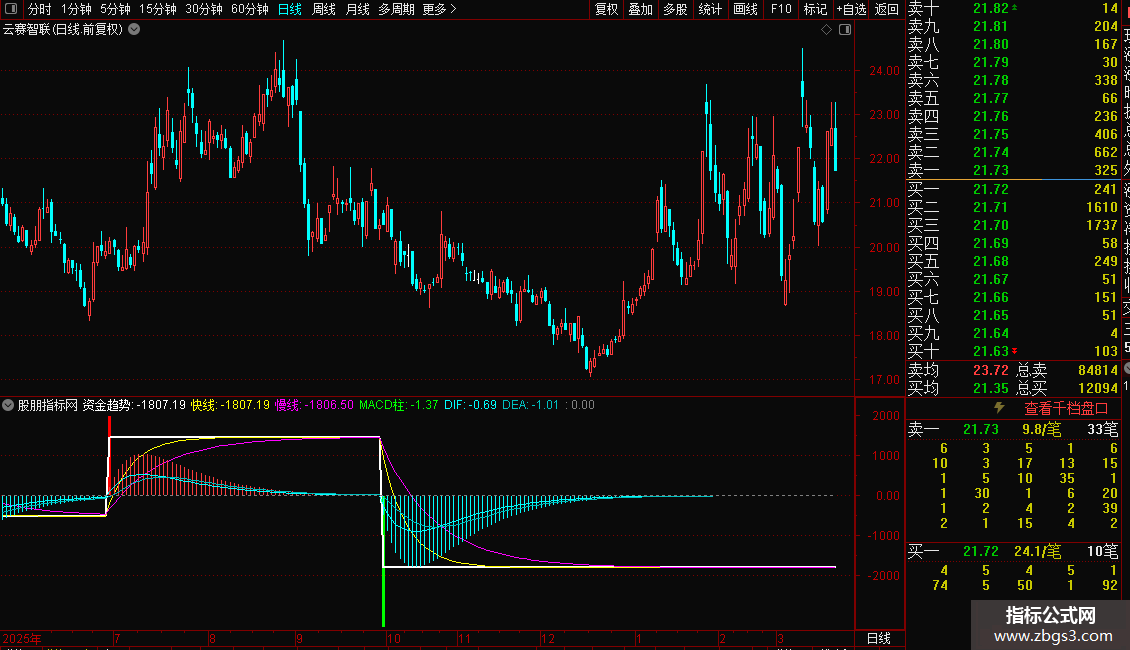
Task: Click the diamond icon above the price chart
Action: click(x=826, y=30)
